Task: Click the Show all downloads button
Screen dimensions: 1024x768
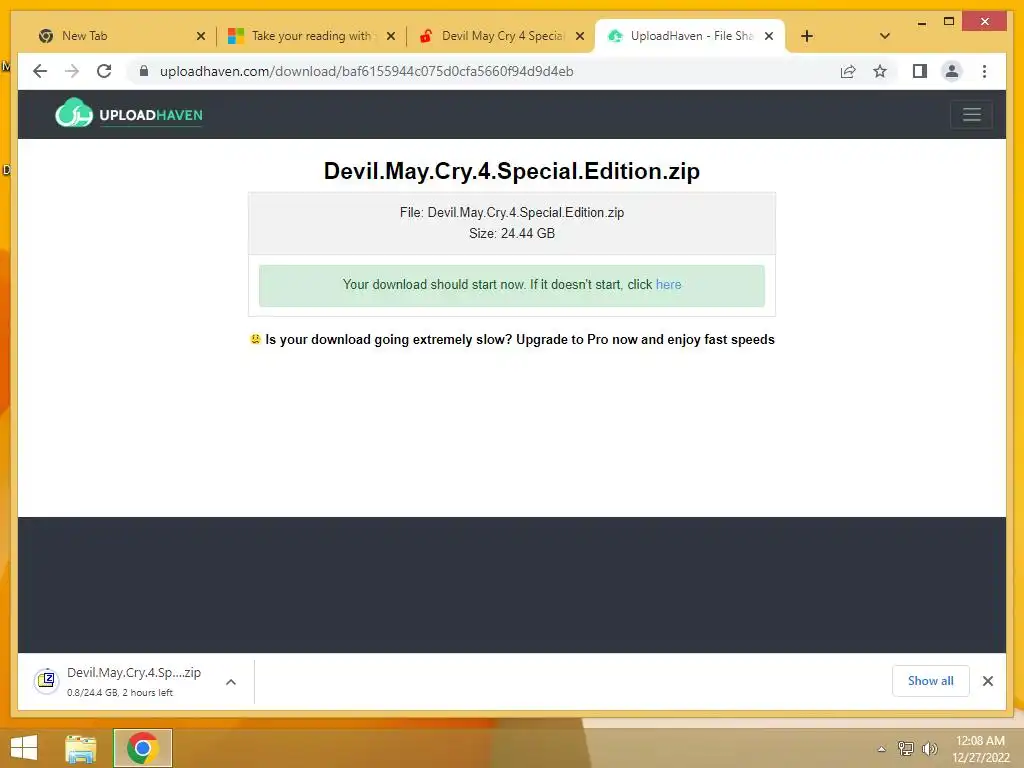Action: 931,681
